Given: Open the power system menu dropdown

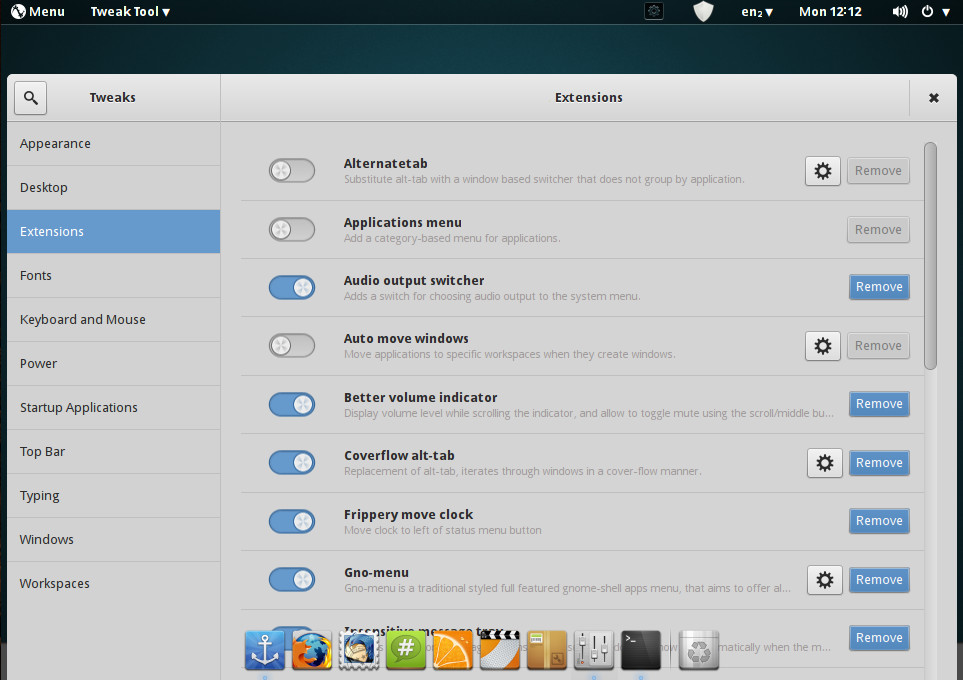Looking at the screenshot, I should pyautogui.click(x=934, y=12).
